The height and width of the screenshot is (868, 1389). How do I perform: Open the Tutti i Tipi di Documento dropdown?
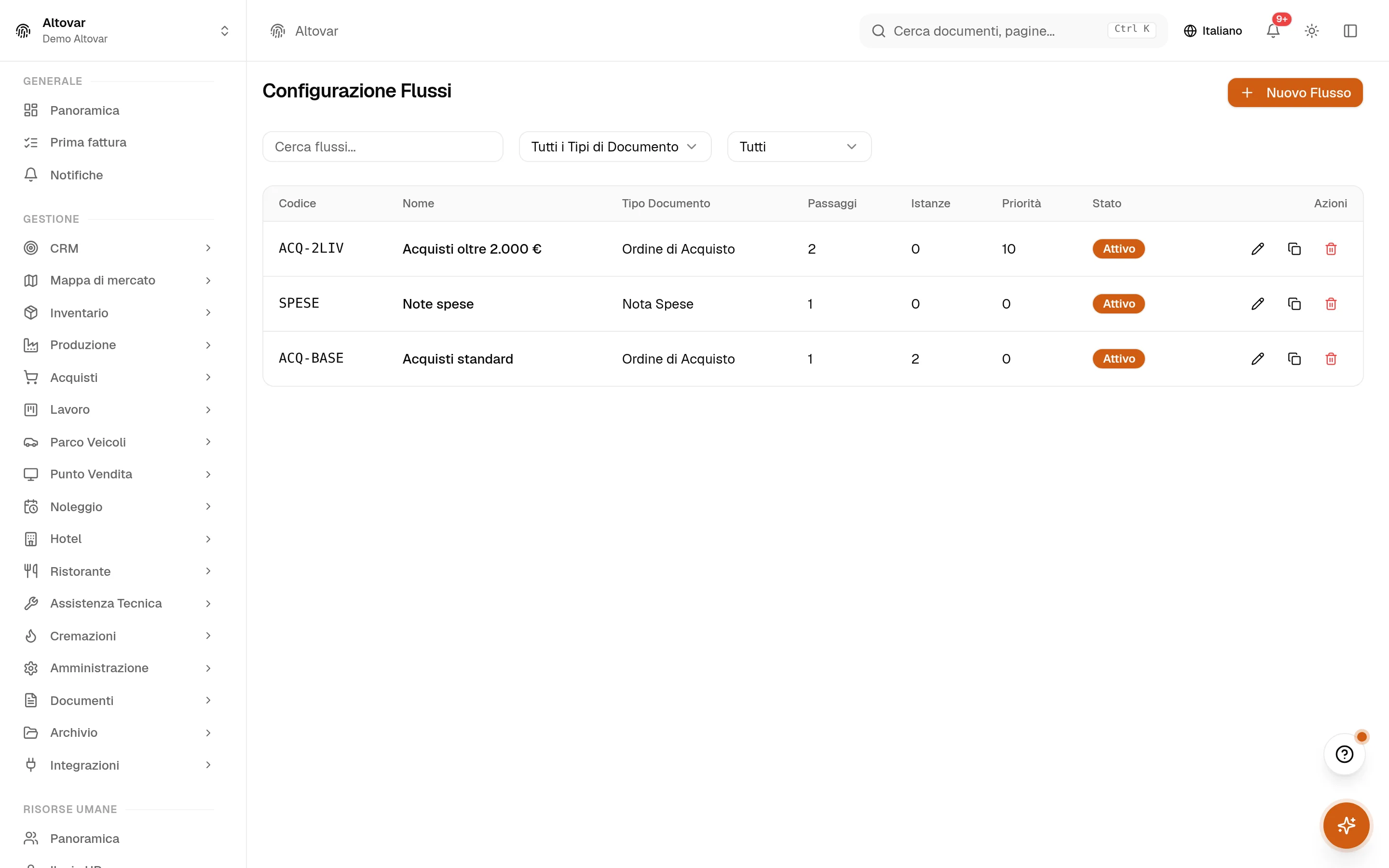coord(615,147)
